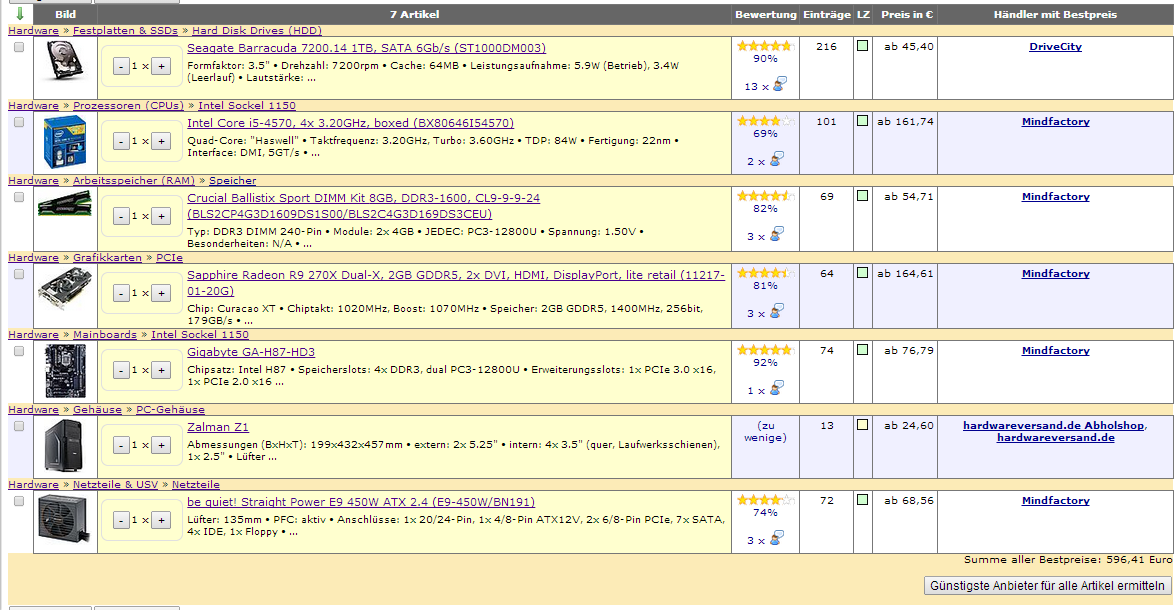The width and height of the screenshot is (1175, 610).
Task: Sort by Einträge column header
Action: pos(827,14)
